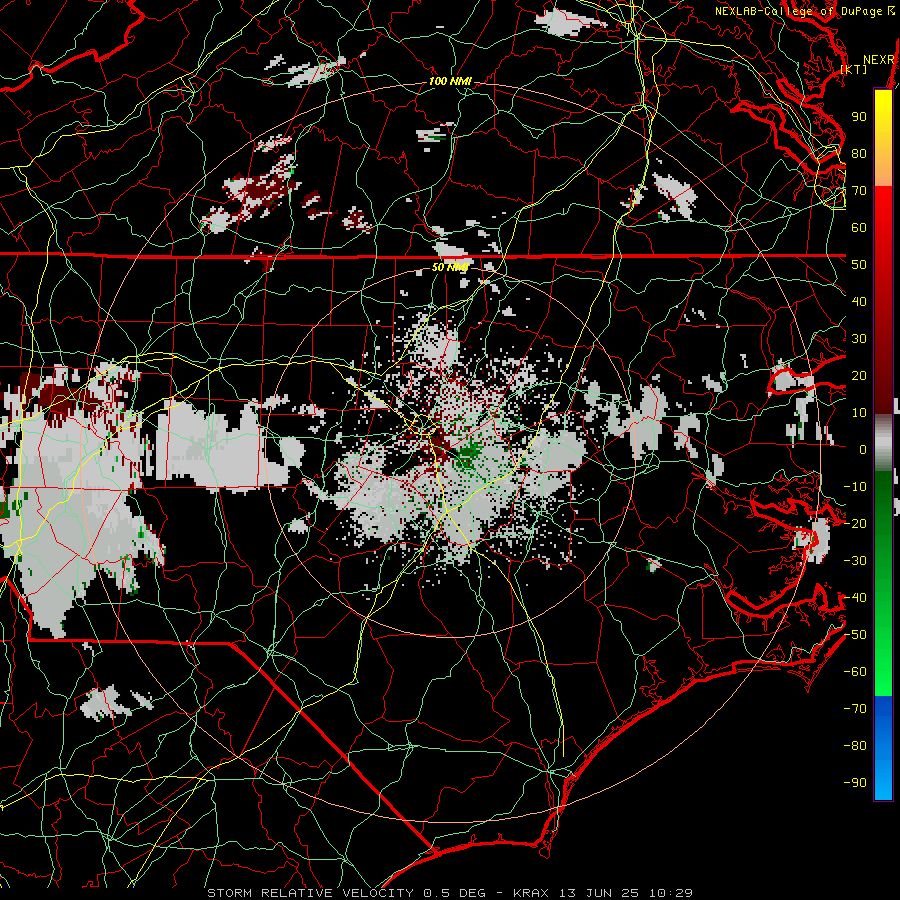The width and height of the screenshot is (900, 900).
Task: Select the blue bottom band of the velocity scale
Action: pyautogui.click(x=883, y=747)
